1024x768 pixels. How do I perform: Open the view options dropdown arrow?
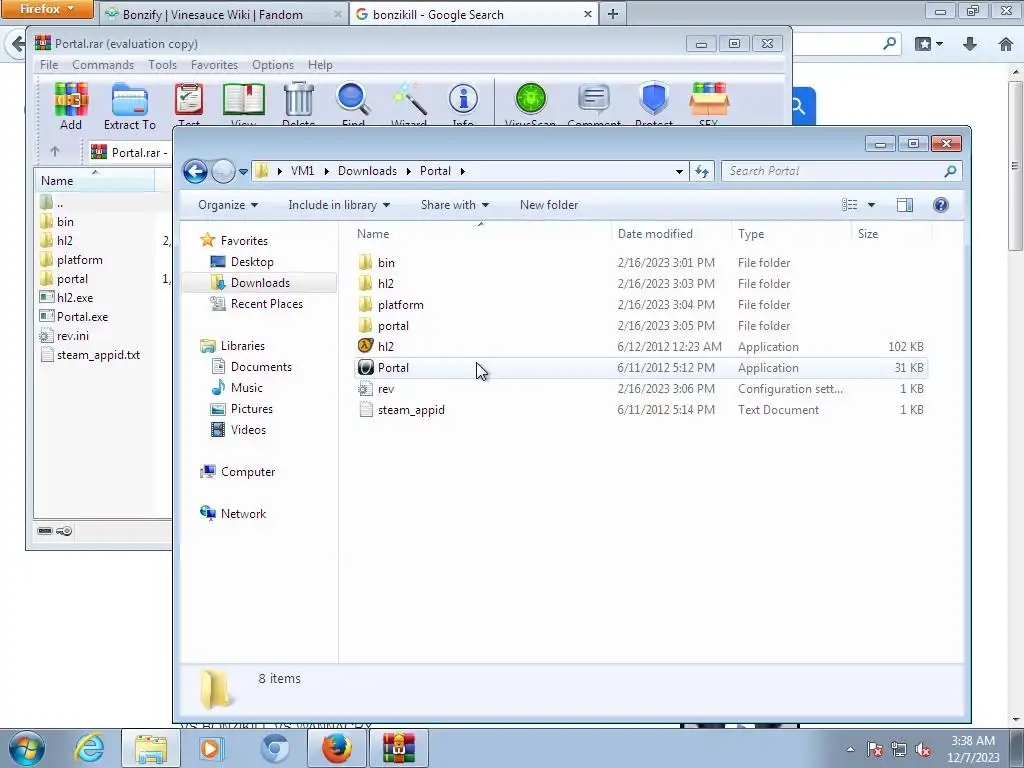pos(871,205)
